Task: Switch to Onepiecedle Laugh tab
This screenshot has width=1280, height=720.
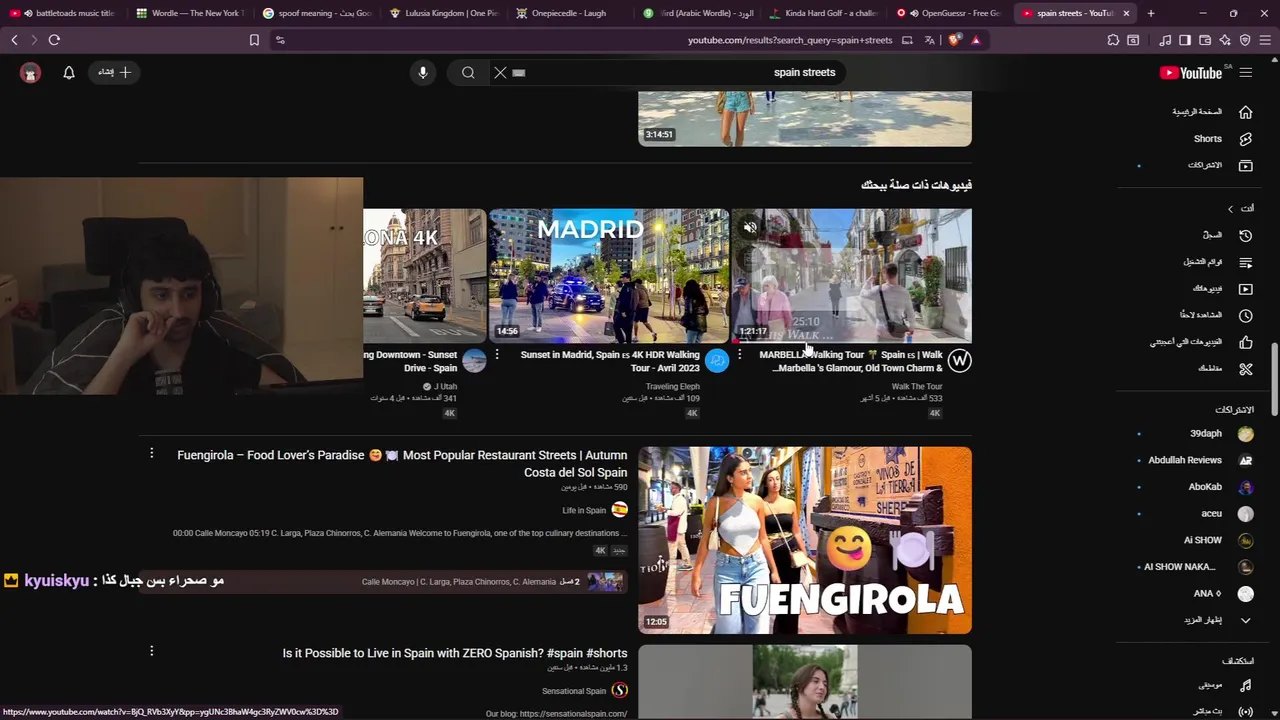Action: (x=570, y=13)
